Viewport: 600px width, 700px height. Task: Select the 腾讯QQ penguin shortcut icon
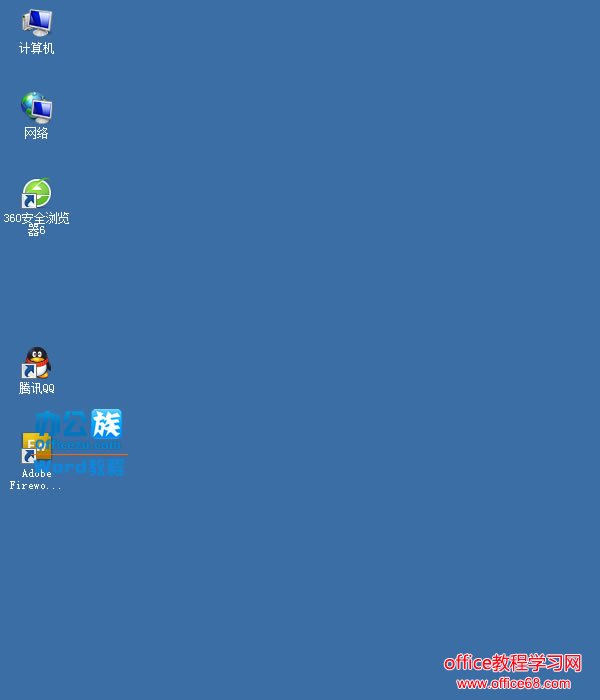(x=37, y=362)
